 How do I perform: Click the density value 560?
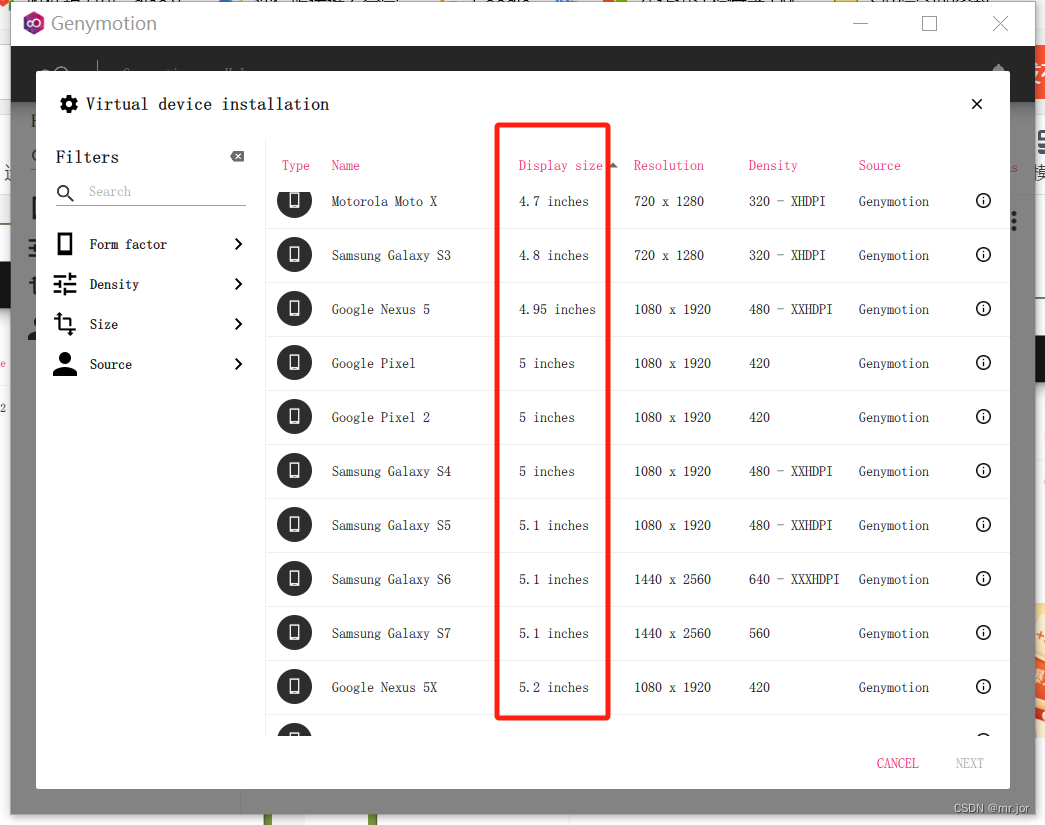tap(759, 633)
